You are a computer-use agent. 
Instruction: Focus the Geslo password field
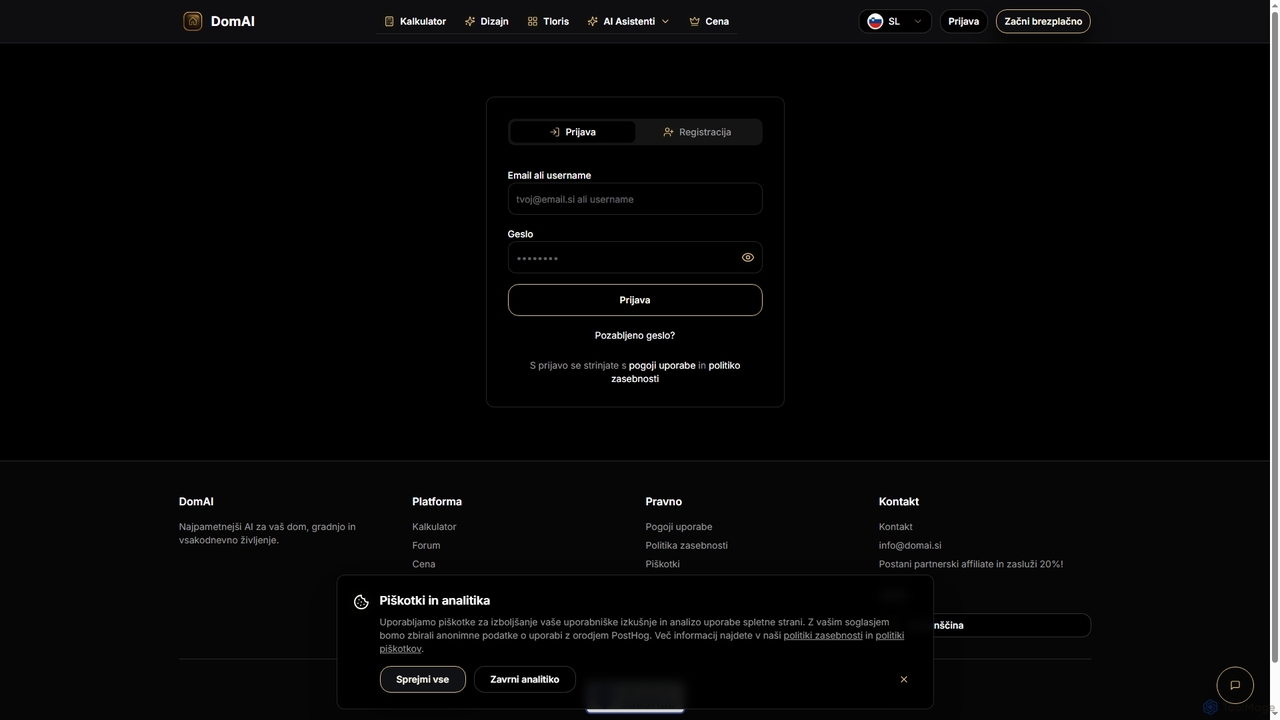(635, 258)
